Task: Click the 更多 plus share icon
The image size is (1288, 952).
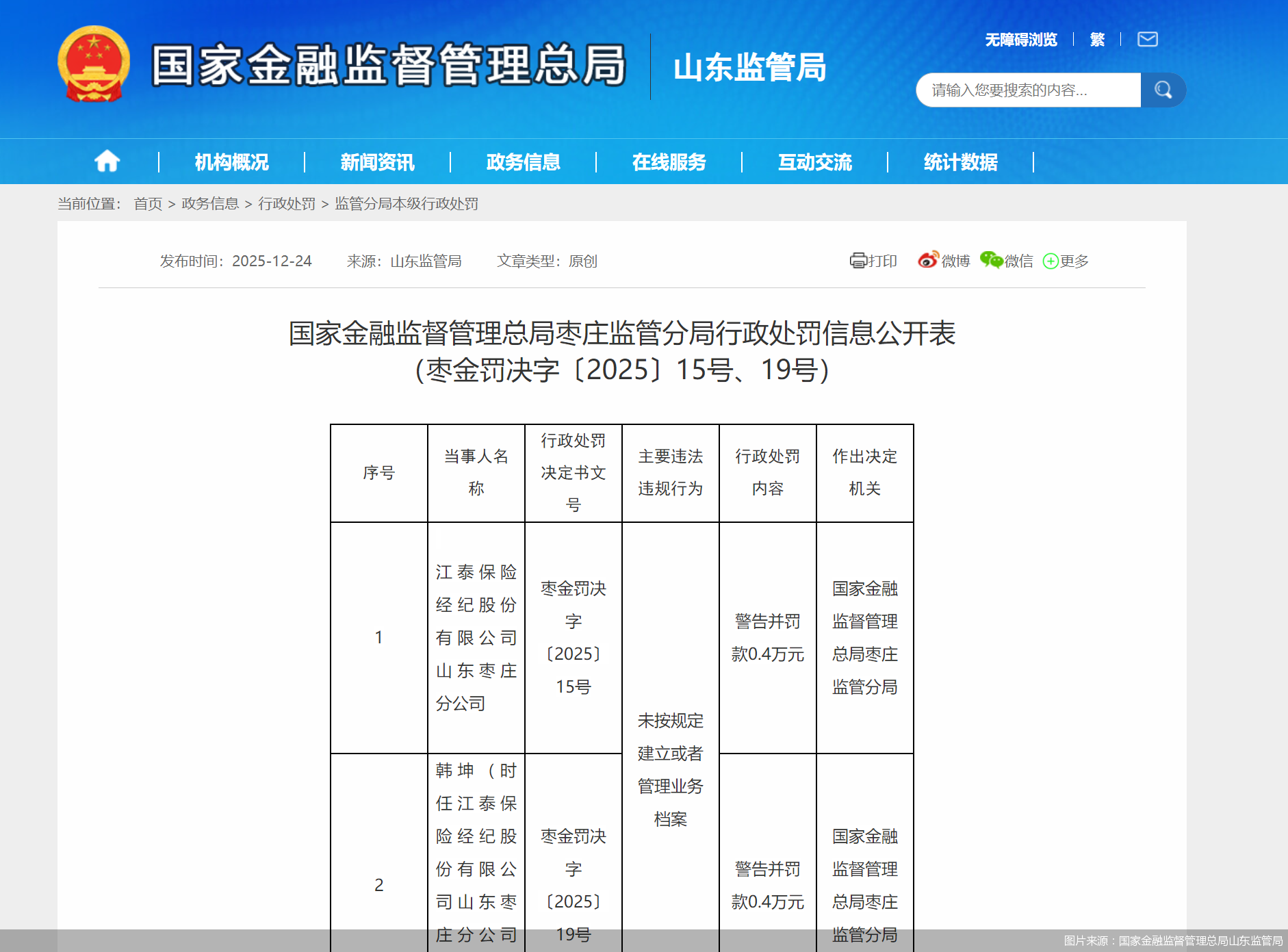Action: point(1064,261)
